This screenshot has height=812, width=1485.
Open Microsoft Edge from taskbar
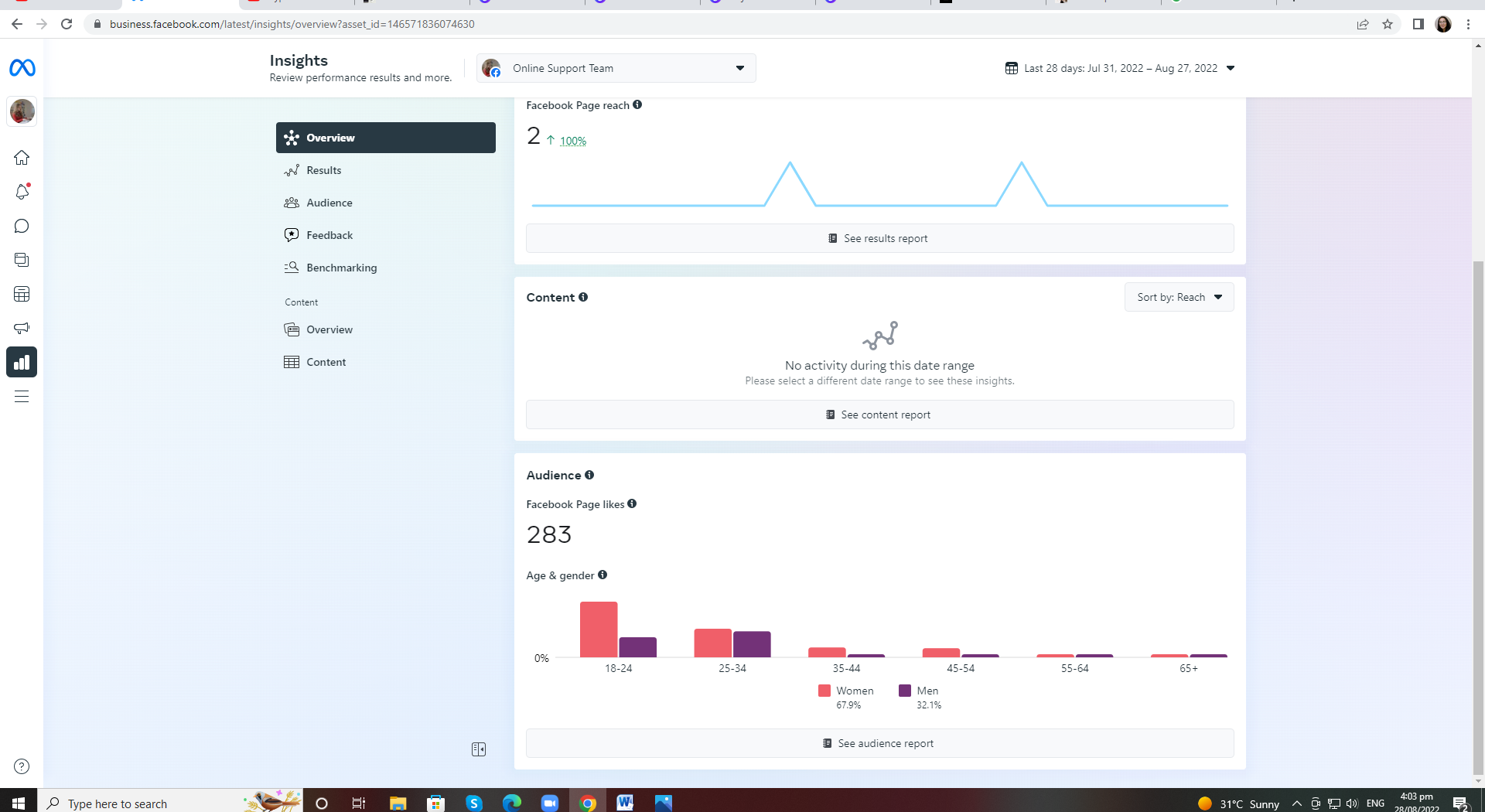click(x=512, y=803)
